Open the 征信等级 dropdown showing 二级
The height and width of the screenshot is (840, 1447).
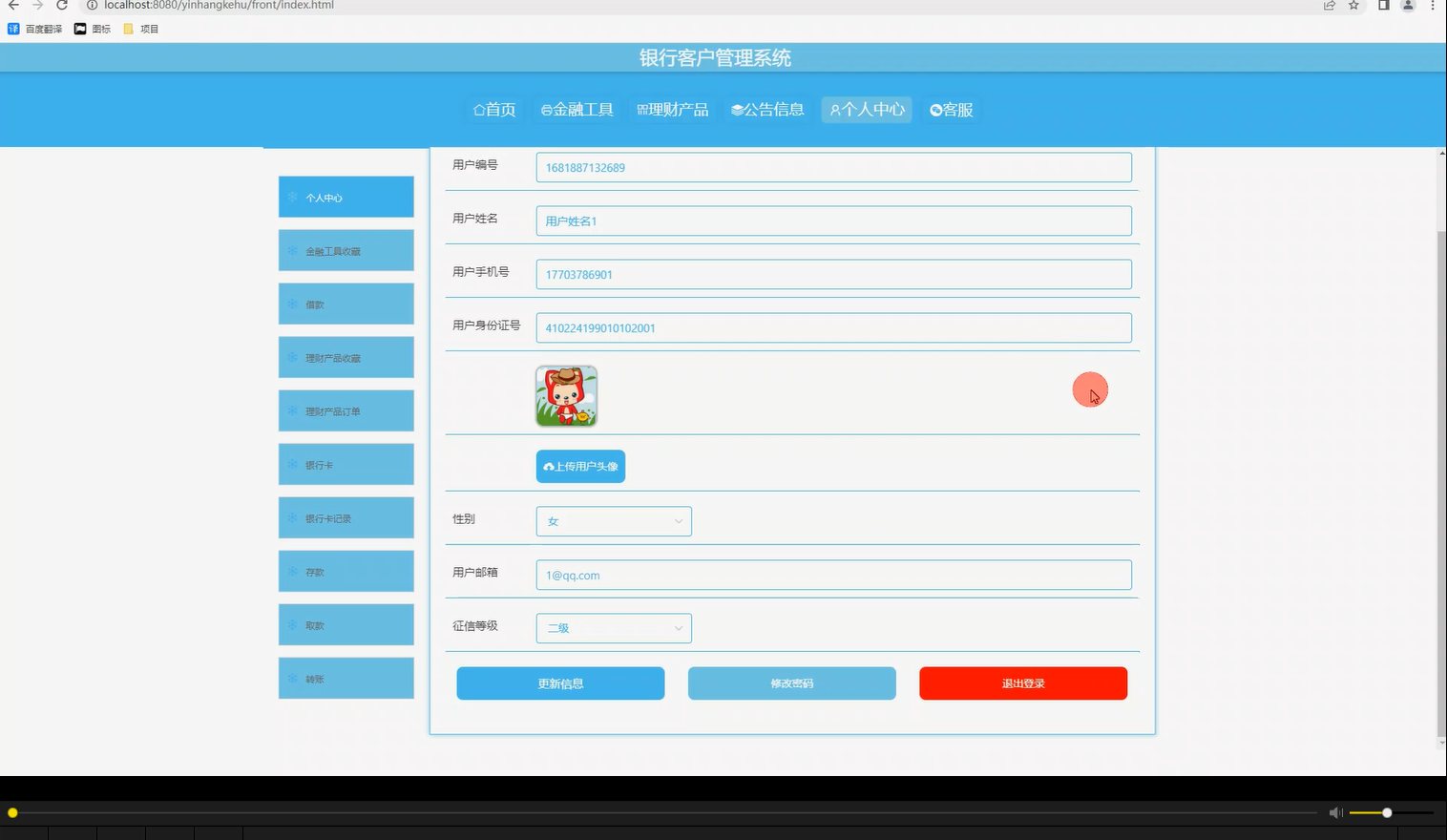614,628
